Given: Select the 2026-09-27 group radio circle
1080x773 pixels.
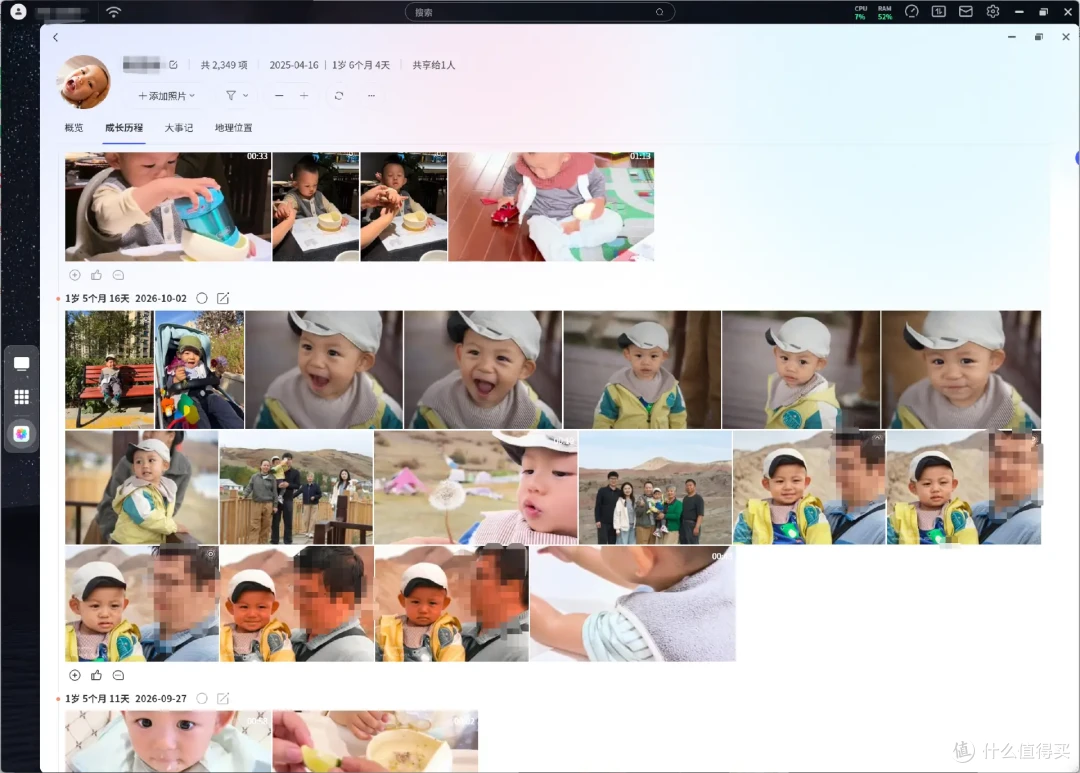Looking at the screenshot, I should click(x=202, y=699).
